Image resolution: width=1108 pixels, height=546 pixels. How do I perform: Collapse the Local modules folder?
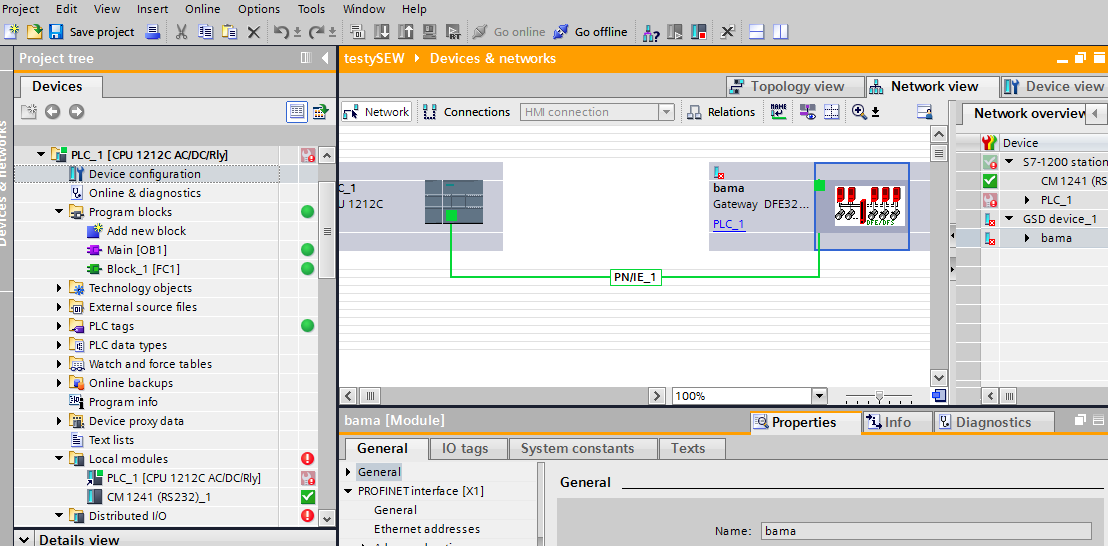[59, 459]
